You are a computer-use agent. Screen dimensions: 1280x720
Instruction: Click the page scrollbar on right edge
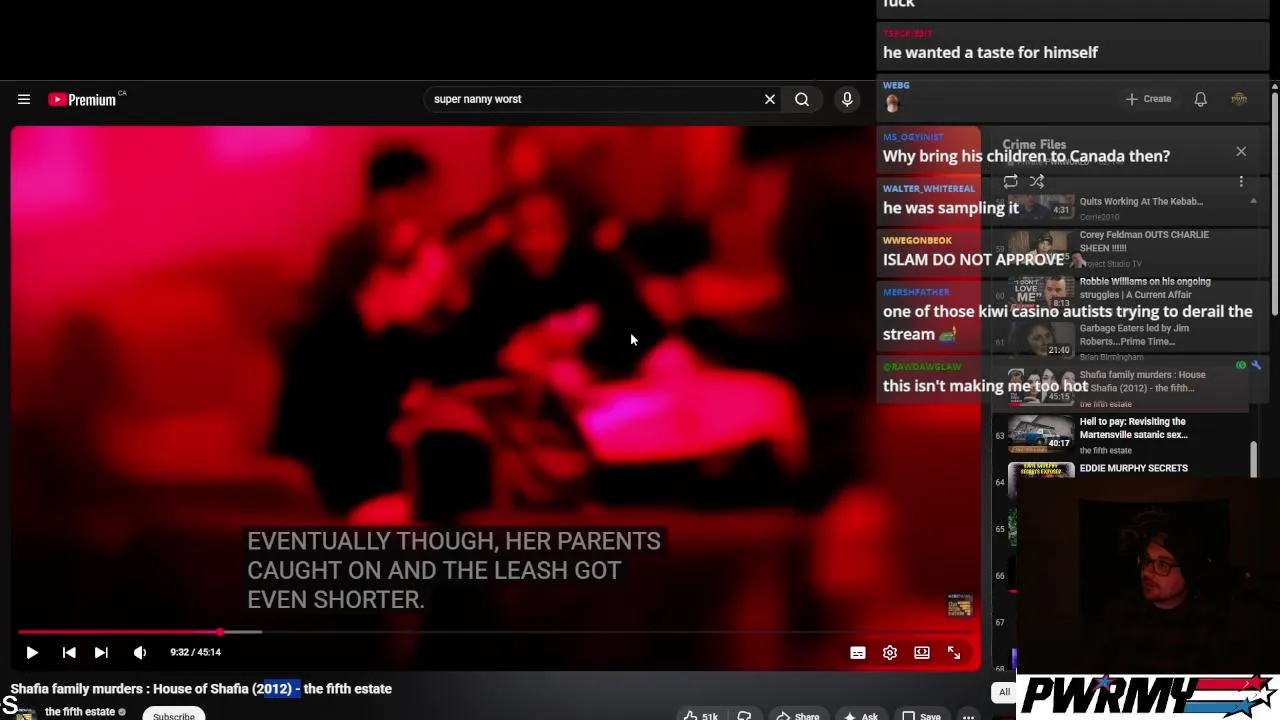point(1275,205)
